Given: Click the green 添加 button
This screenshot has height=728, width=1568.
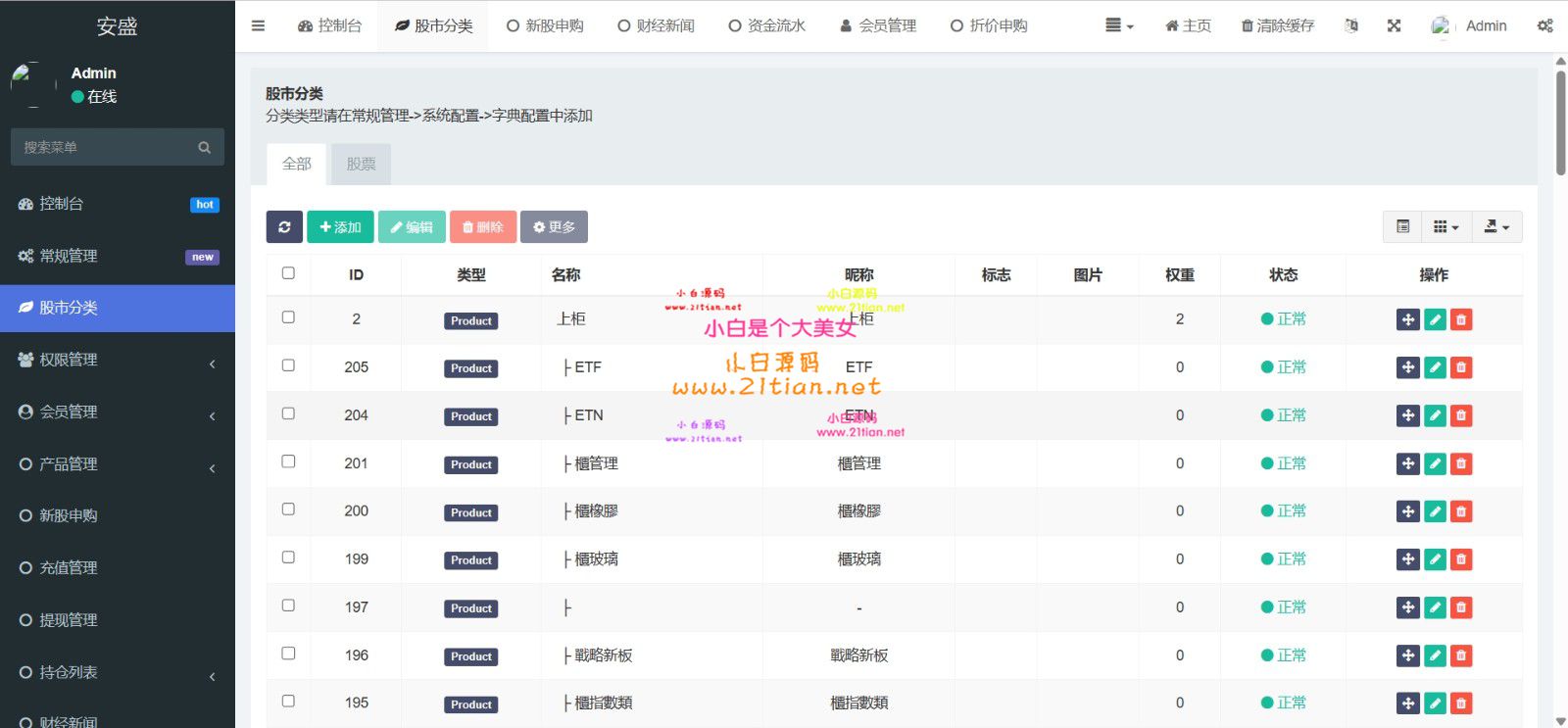Looking at the screenshot, I should point(340,226).
